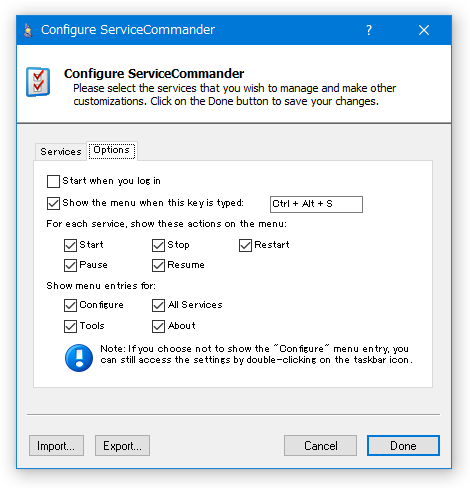Click the ServiceCommander title bar app icon
This screenshot has height=488, width=470.
pos(28,30)
